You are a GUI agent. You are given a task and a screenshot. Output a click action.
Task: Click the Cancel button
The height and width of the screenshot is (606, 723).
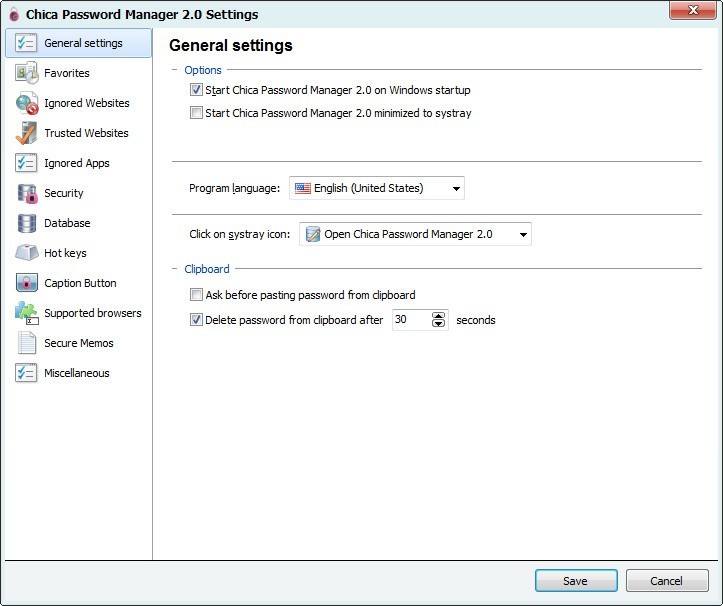click(667, 581)
